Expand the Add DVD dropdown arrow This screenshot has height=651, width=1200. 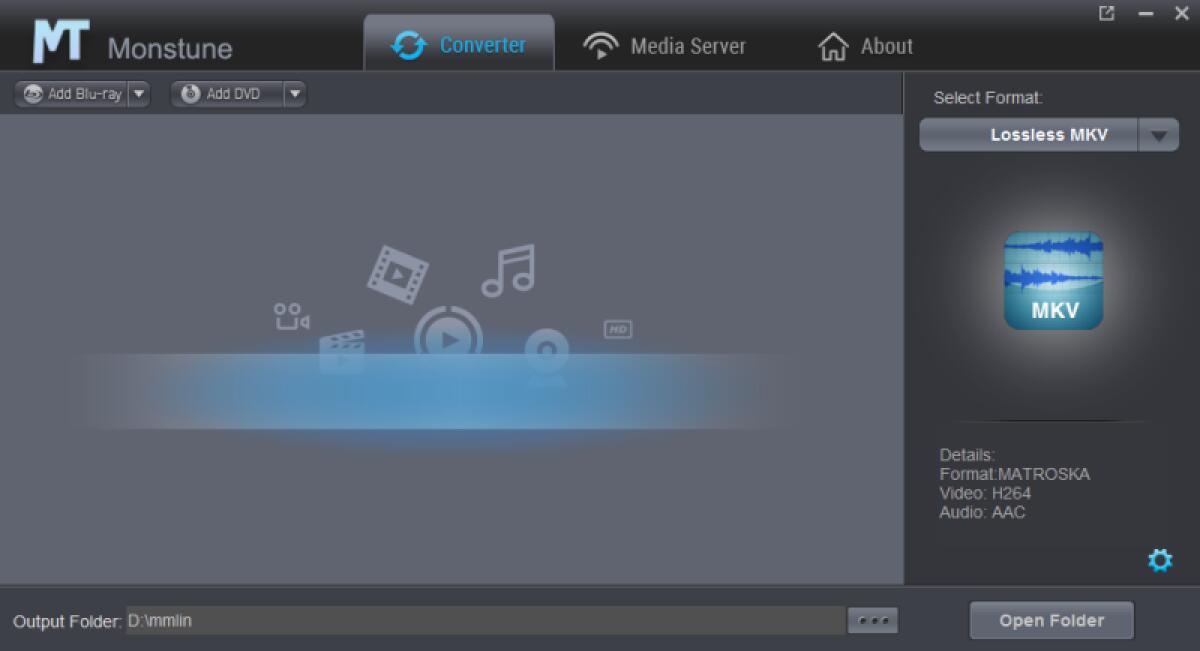pos(294,94)
